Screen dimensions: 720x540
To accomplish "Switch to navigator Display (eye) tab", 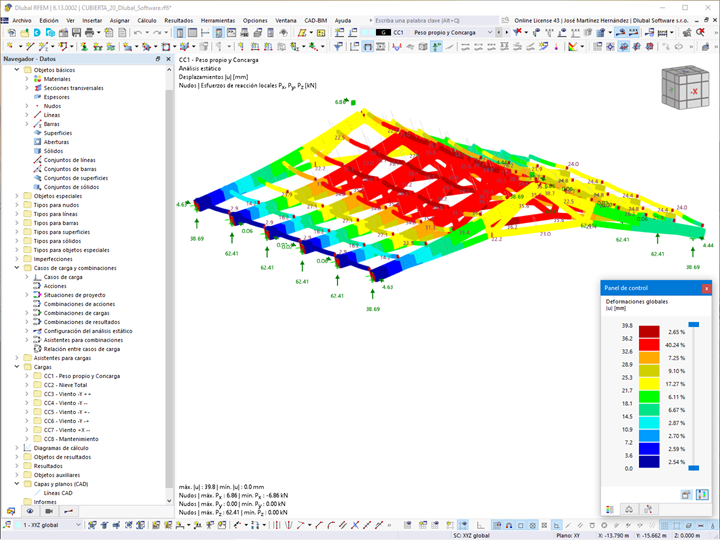I will [30, 511].
